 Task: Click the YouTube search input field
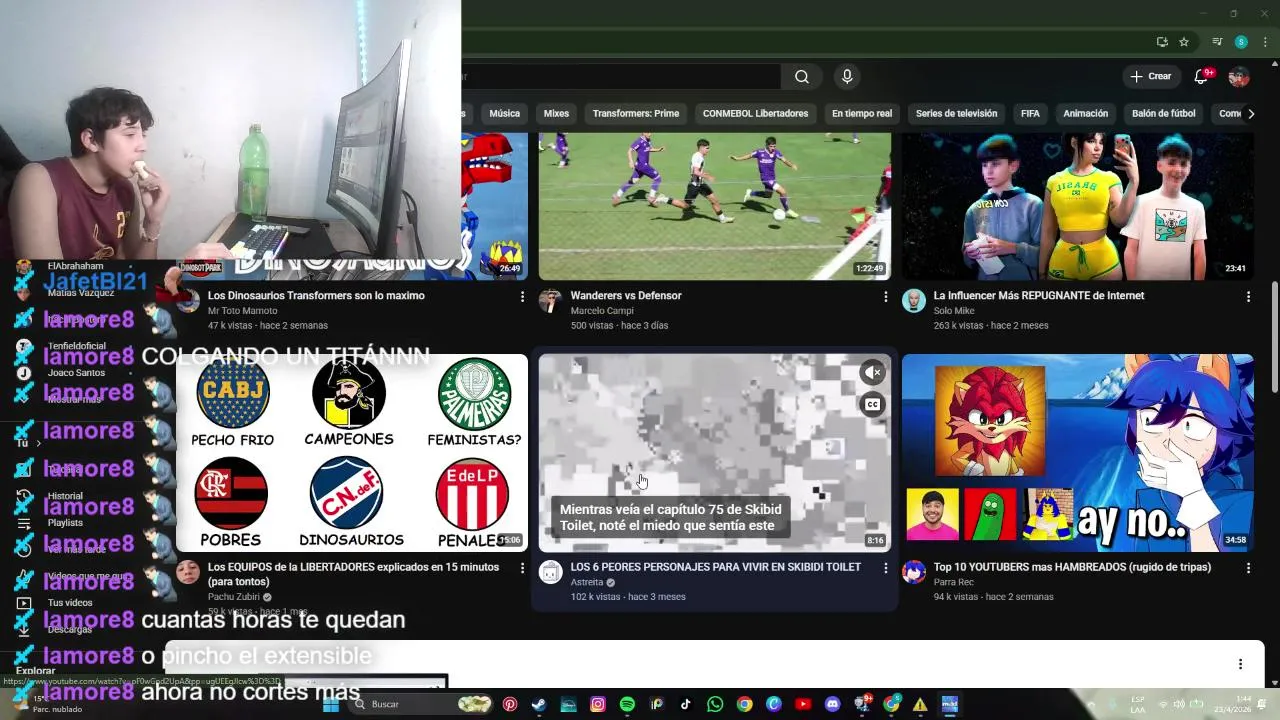point(620,77)
